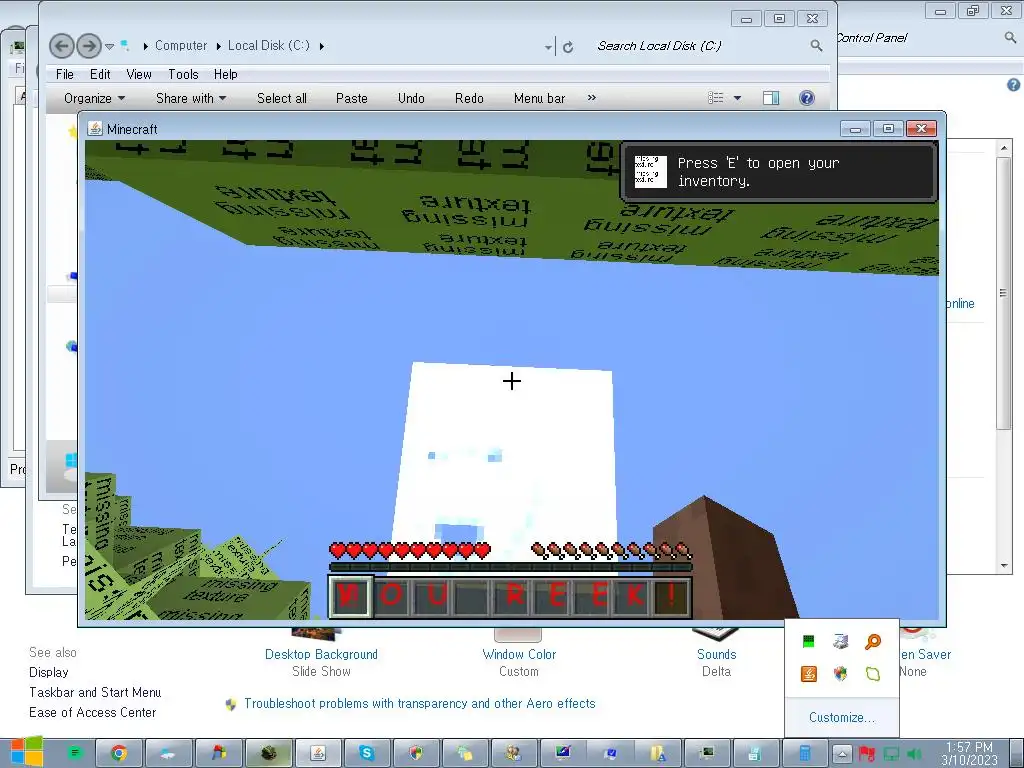Click Customize in tray popup

[x=841, y=717]
